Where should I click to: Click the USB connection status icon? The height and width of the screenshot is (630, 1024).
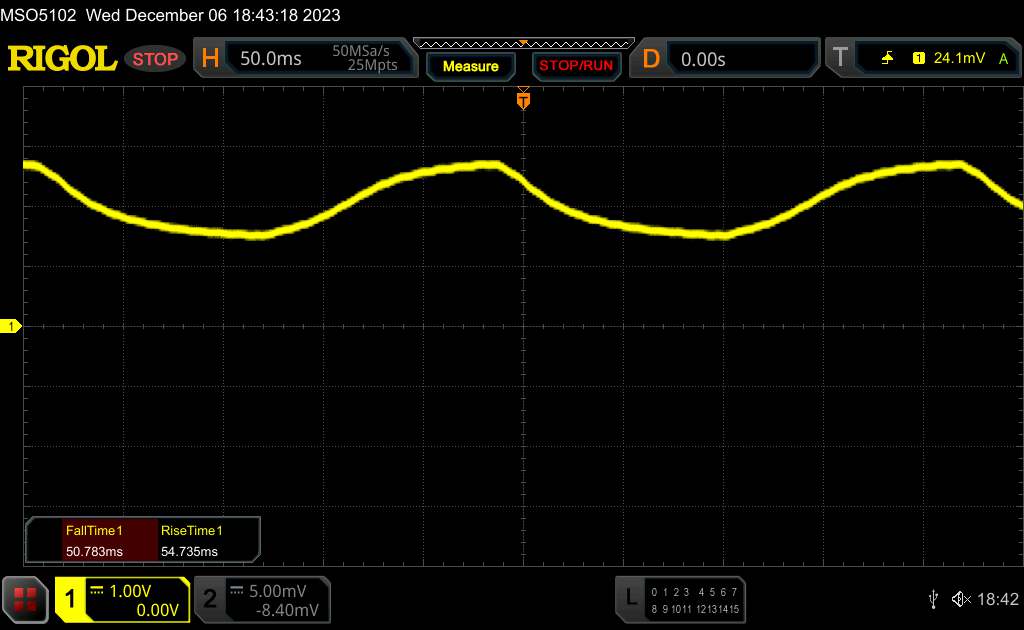933,599
